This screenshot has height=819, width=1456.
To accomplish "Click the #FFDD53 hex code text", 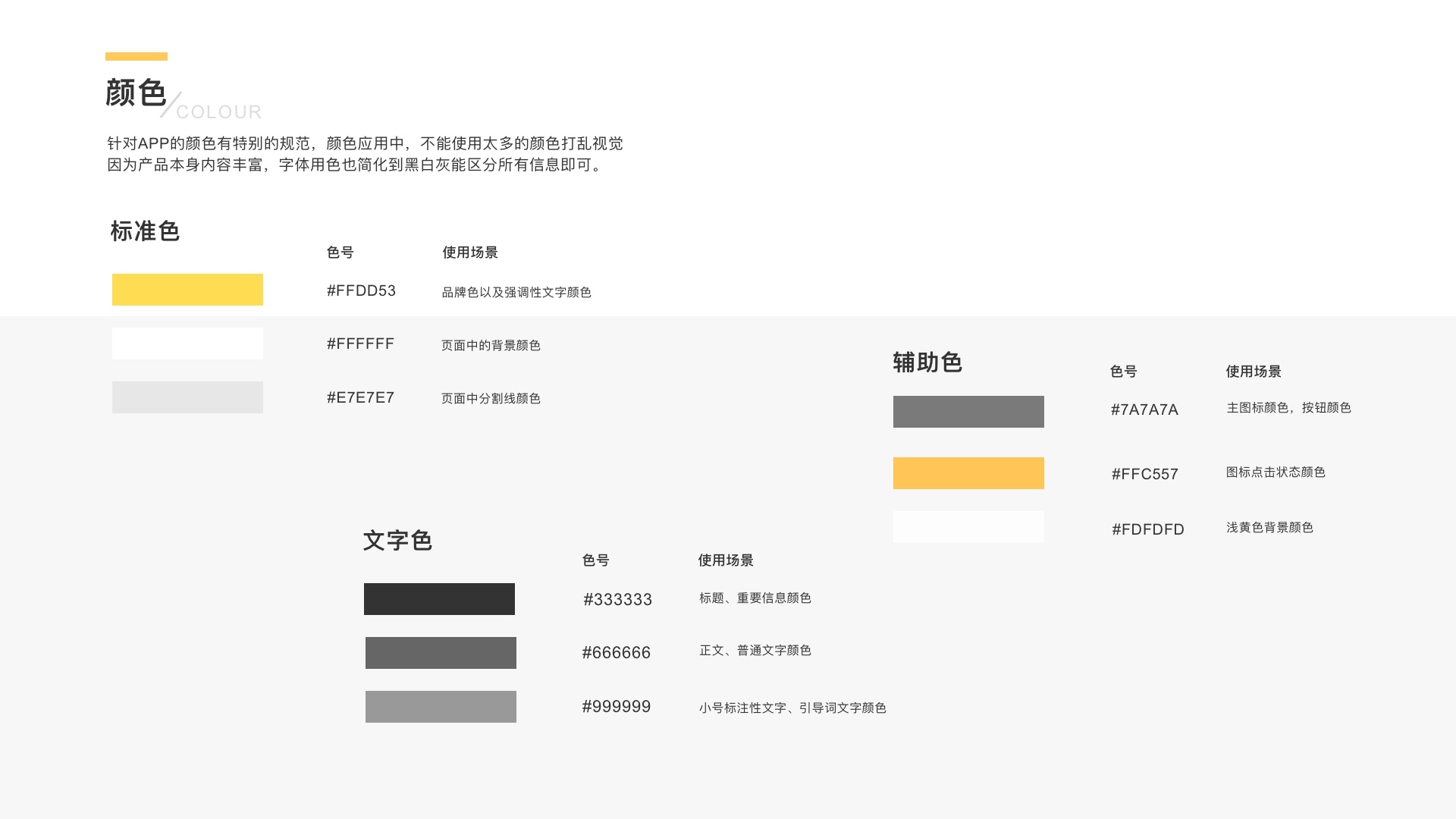I will tap(361, 291).
